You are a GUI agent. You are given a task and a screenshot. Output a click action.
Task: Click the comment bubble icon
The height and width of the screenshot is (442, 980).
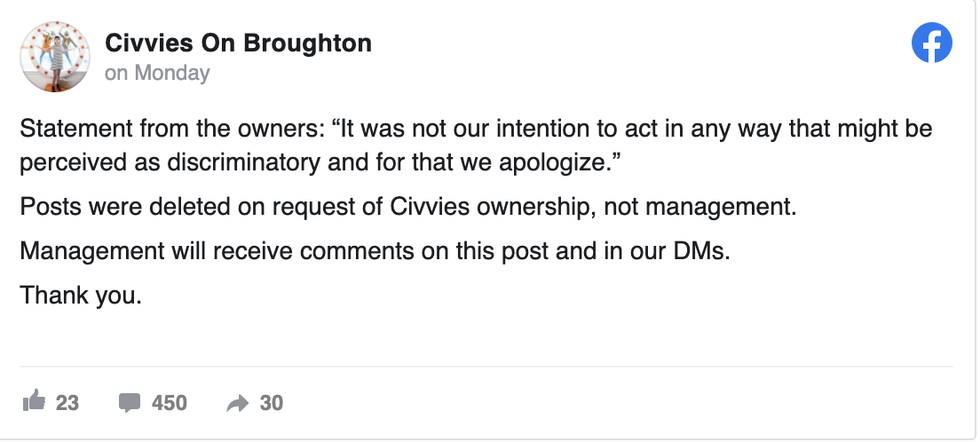point(129,403)
